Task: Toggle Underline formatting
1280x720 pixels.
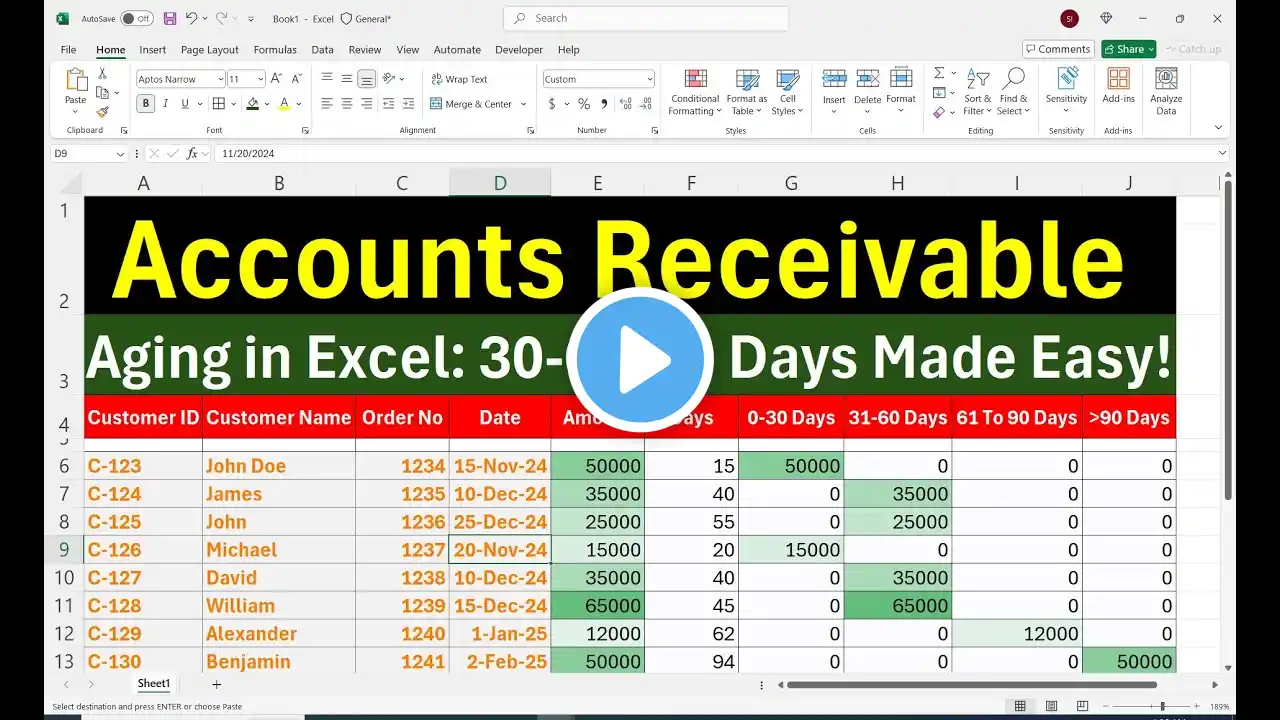Action: tap(186, 104)
